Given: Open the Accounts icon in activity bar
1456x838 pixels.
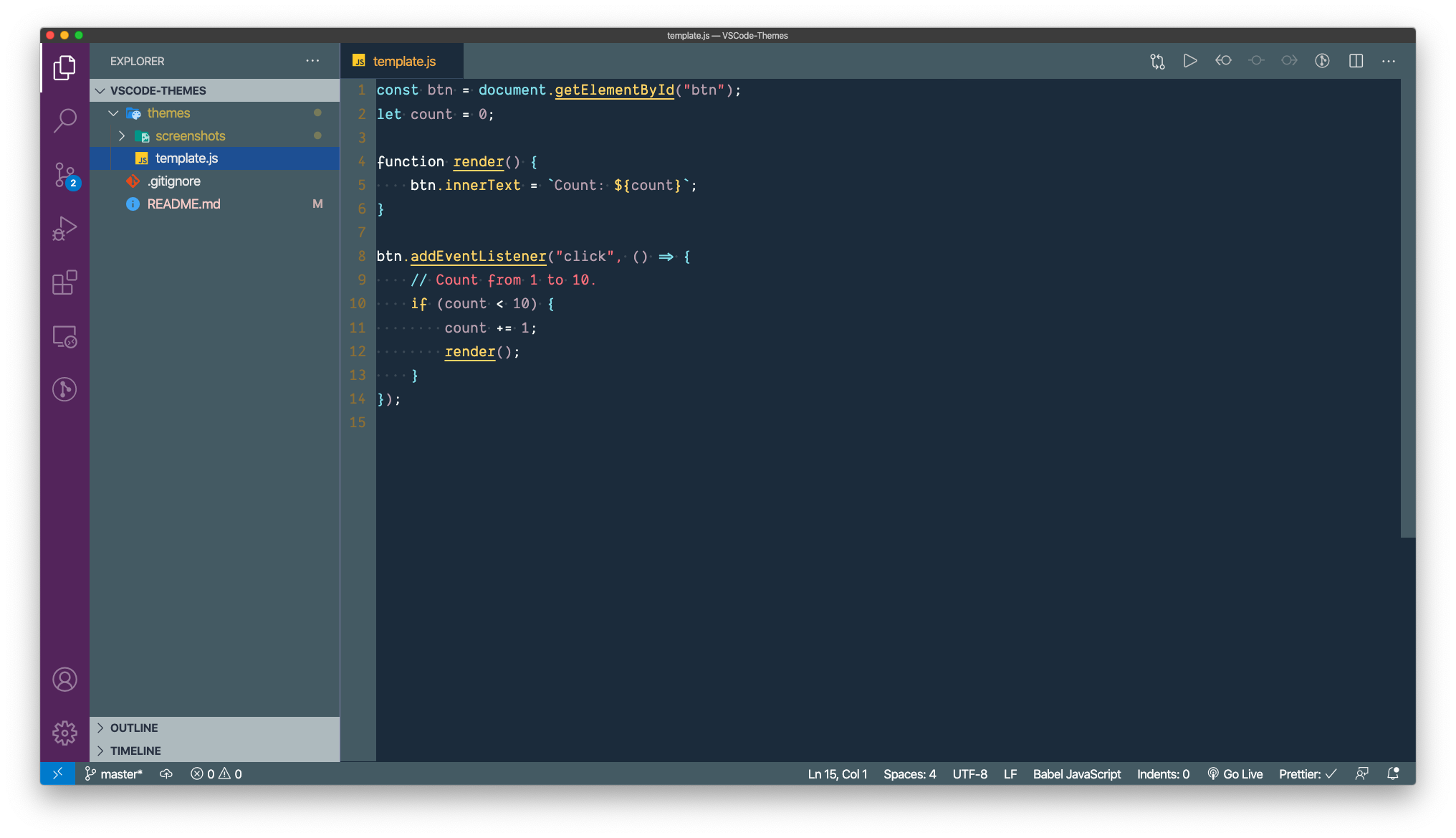Looking at the screenshot, I should click(x=64, y=679).
